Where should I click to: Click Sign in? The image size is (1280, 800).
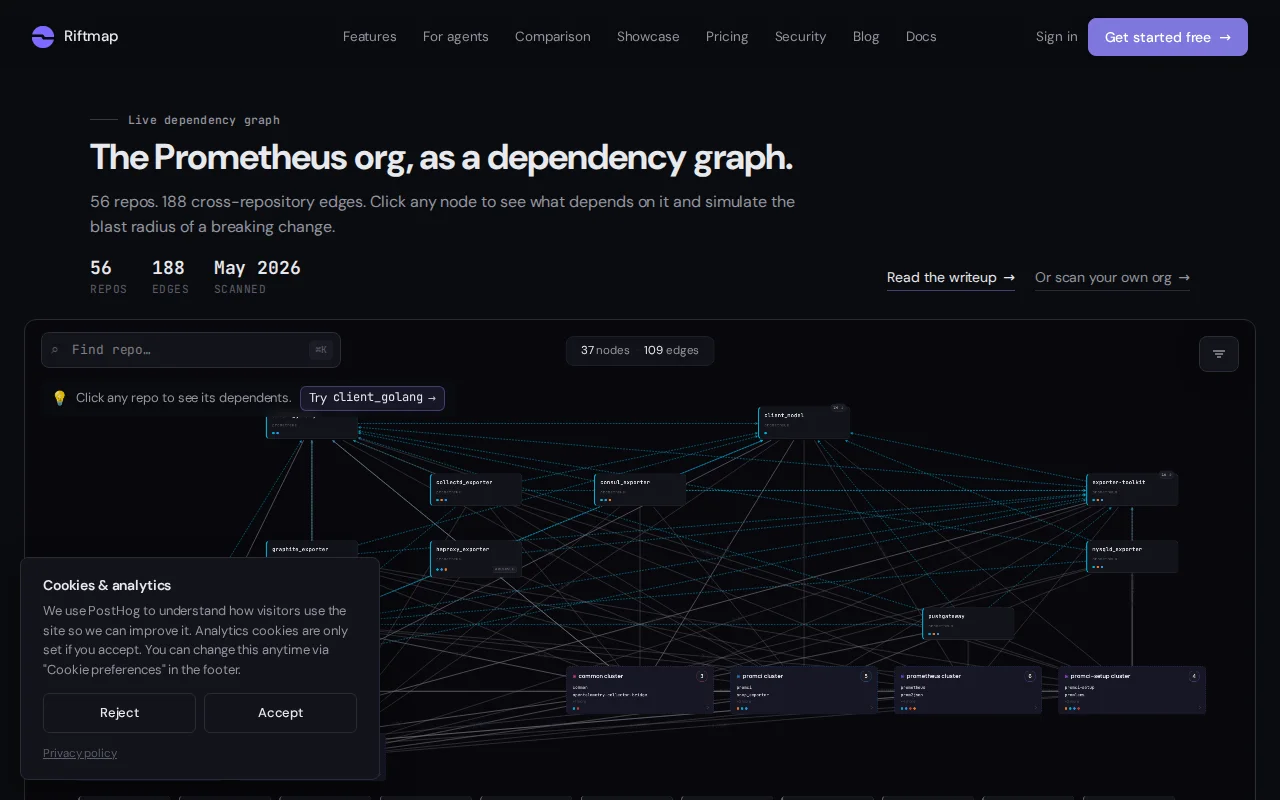[1057, 37]
